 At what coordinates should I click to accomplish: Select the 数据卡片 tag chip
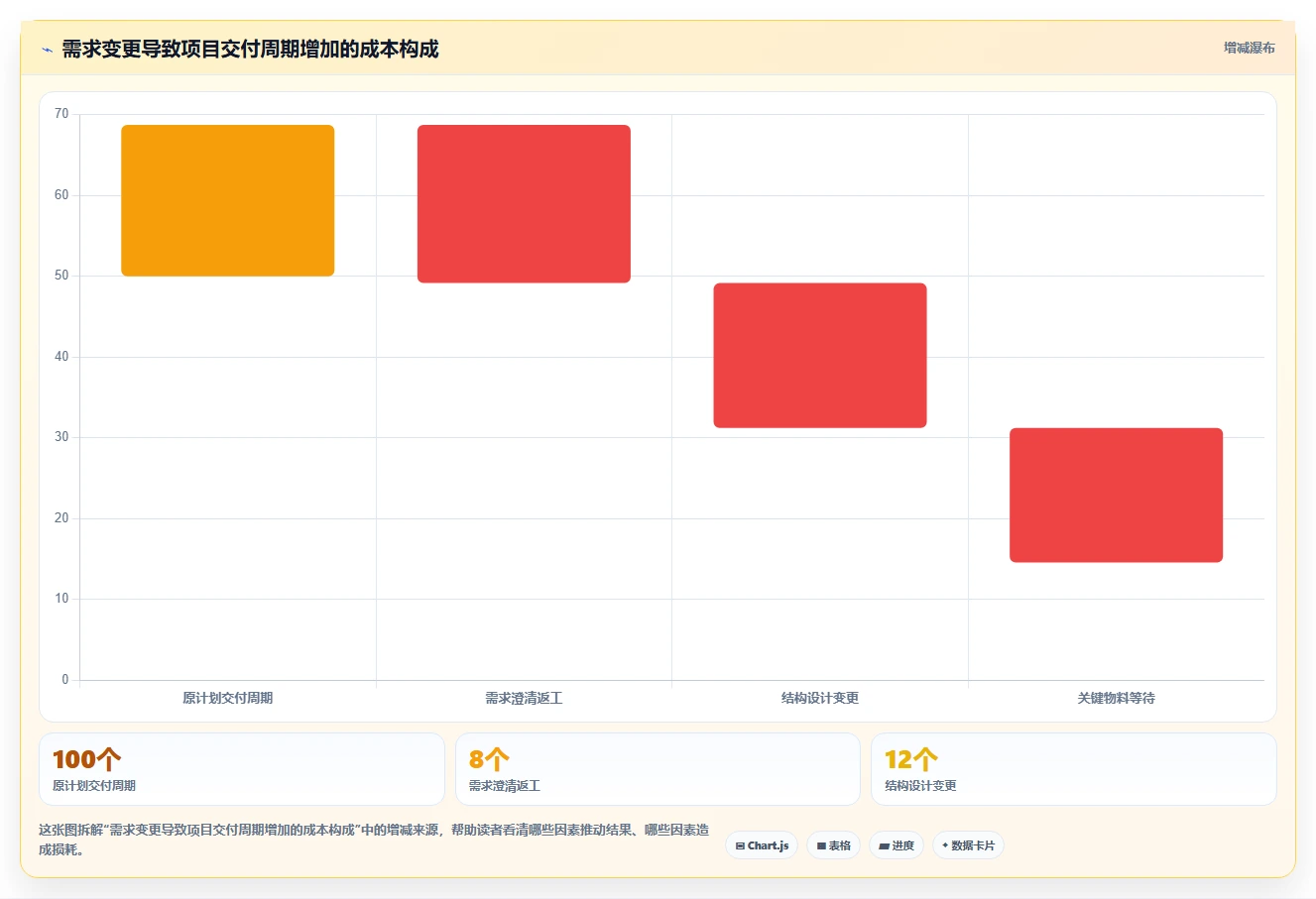(x=968, y=845)
